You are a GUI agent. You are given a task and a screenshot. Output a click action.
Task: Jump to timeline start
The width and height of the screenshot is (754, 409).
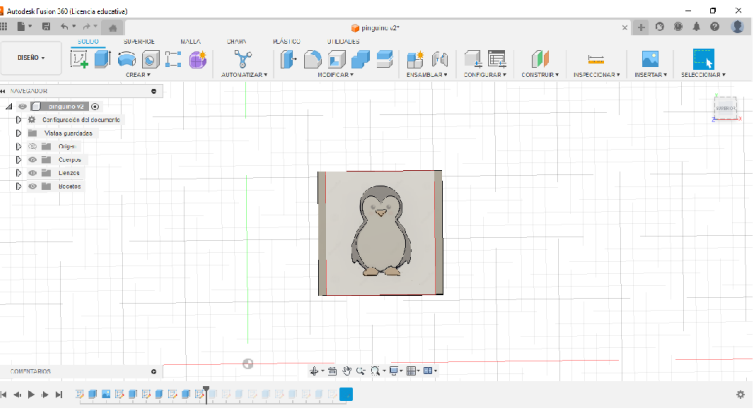(x=4, y=395)
